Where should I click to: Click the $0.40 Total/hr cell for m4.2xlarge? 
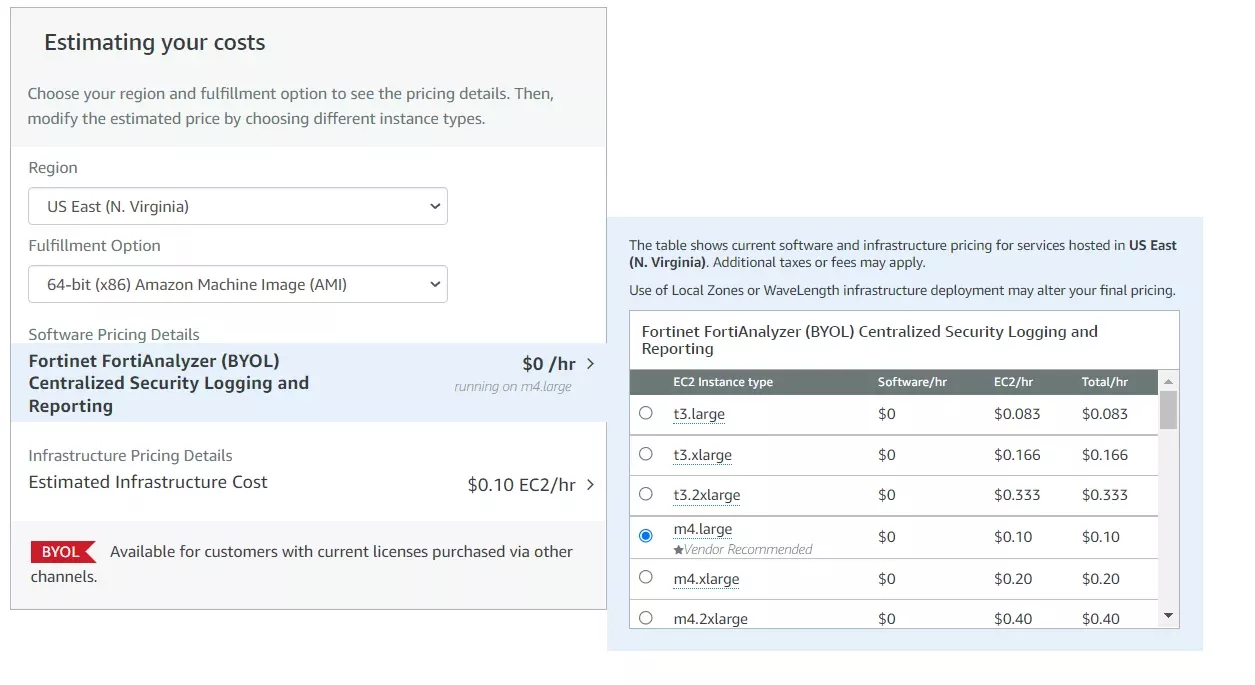tap(1101, 619)
